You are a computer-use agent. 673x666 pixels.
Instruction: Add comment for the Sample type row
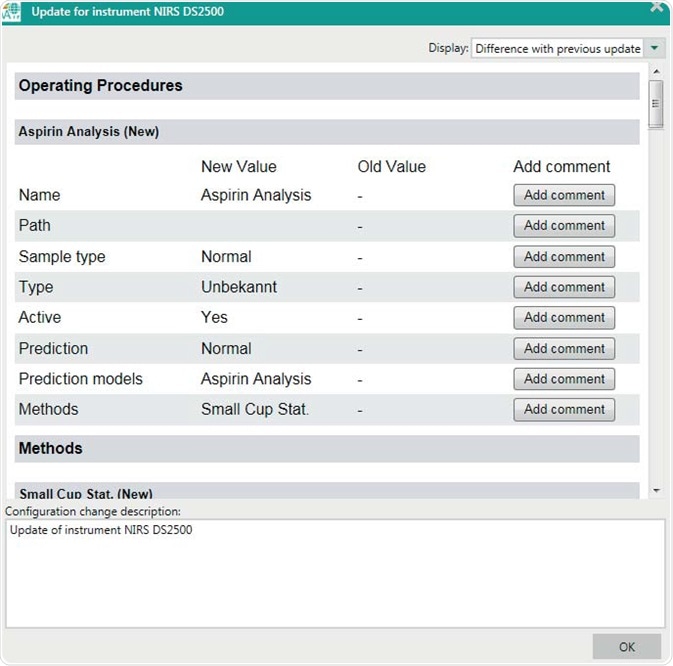564,257
